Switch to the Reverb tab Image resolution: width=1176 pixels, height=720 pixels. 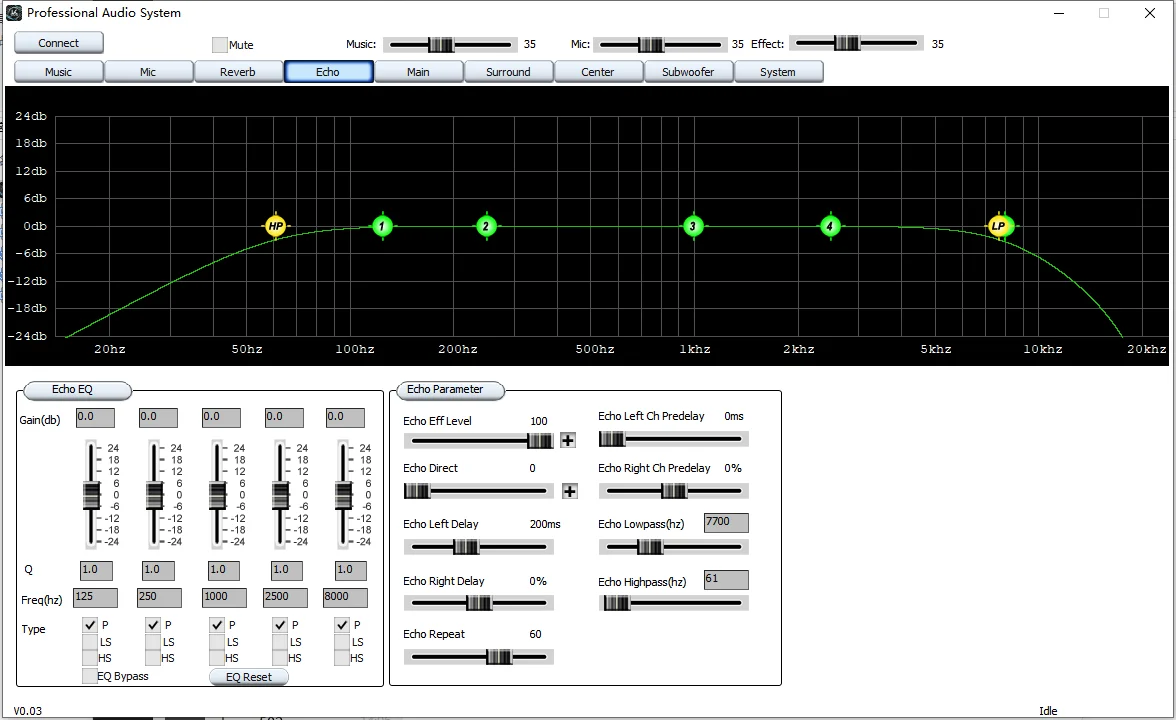238,72
